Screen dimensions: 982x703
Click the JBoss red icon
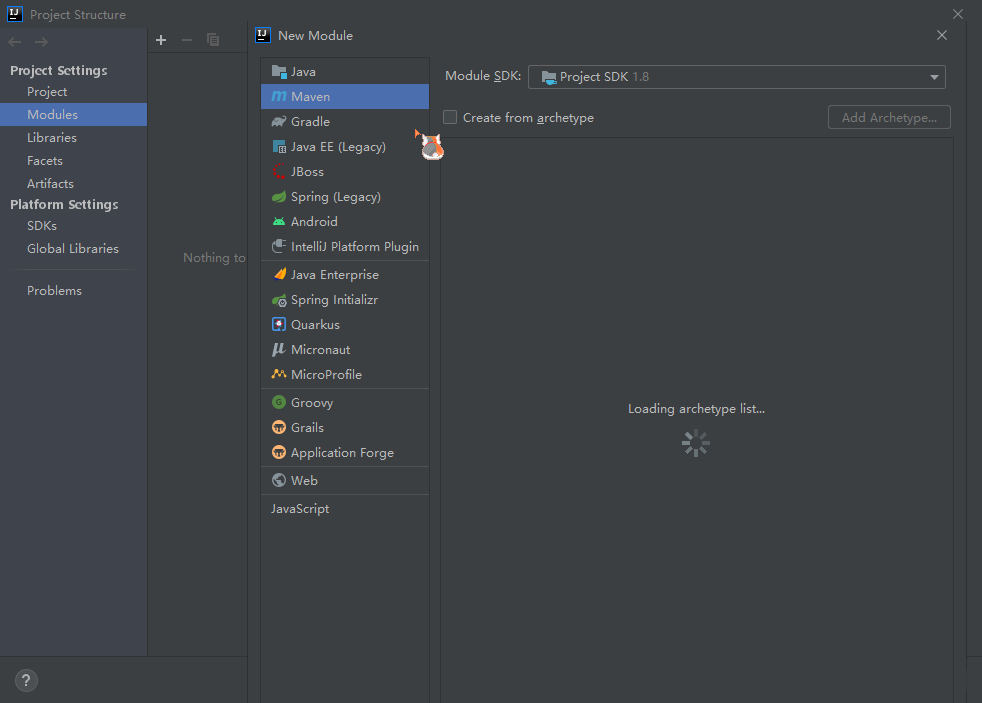click(x=279, y=172)
